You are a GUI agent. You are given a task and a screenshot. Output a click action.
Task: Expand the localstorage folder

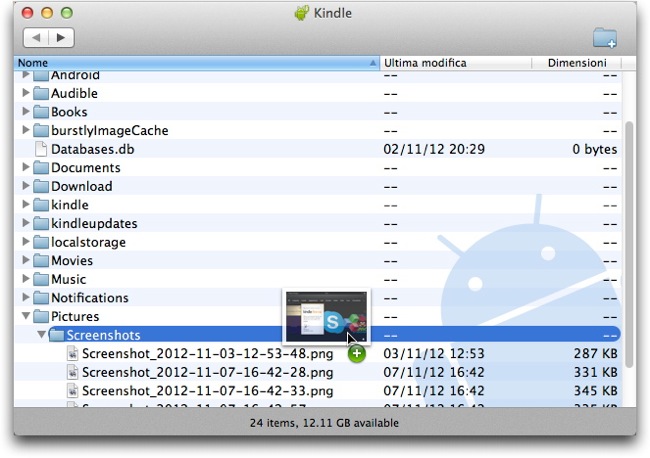point(26,242)
